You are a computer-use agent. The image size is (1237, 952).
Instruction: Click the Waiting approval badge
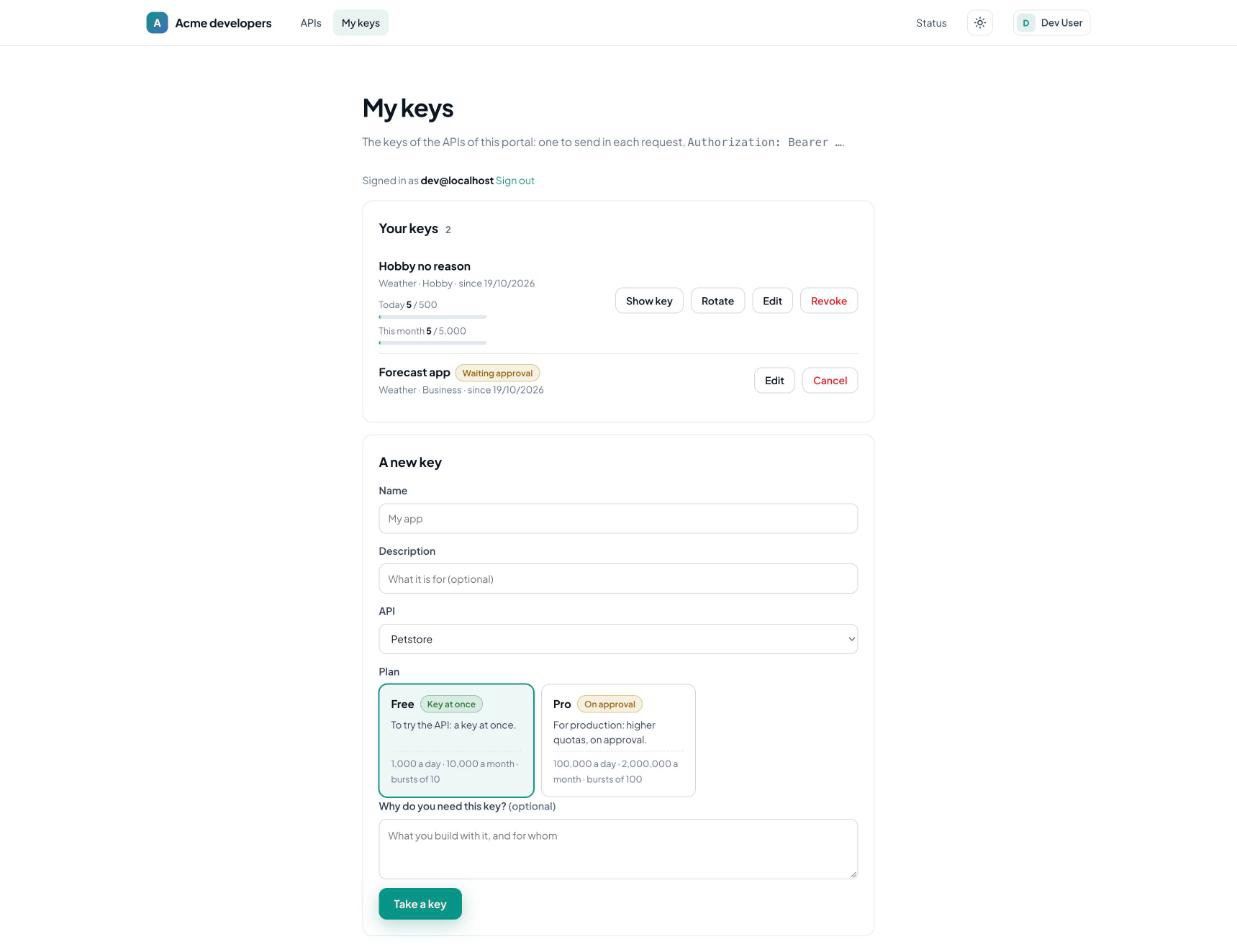point(497,373)
